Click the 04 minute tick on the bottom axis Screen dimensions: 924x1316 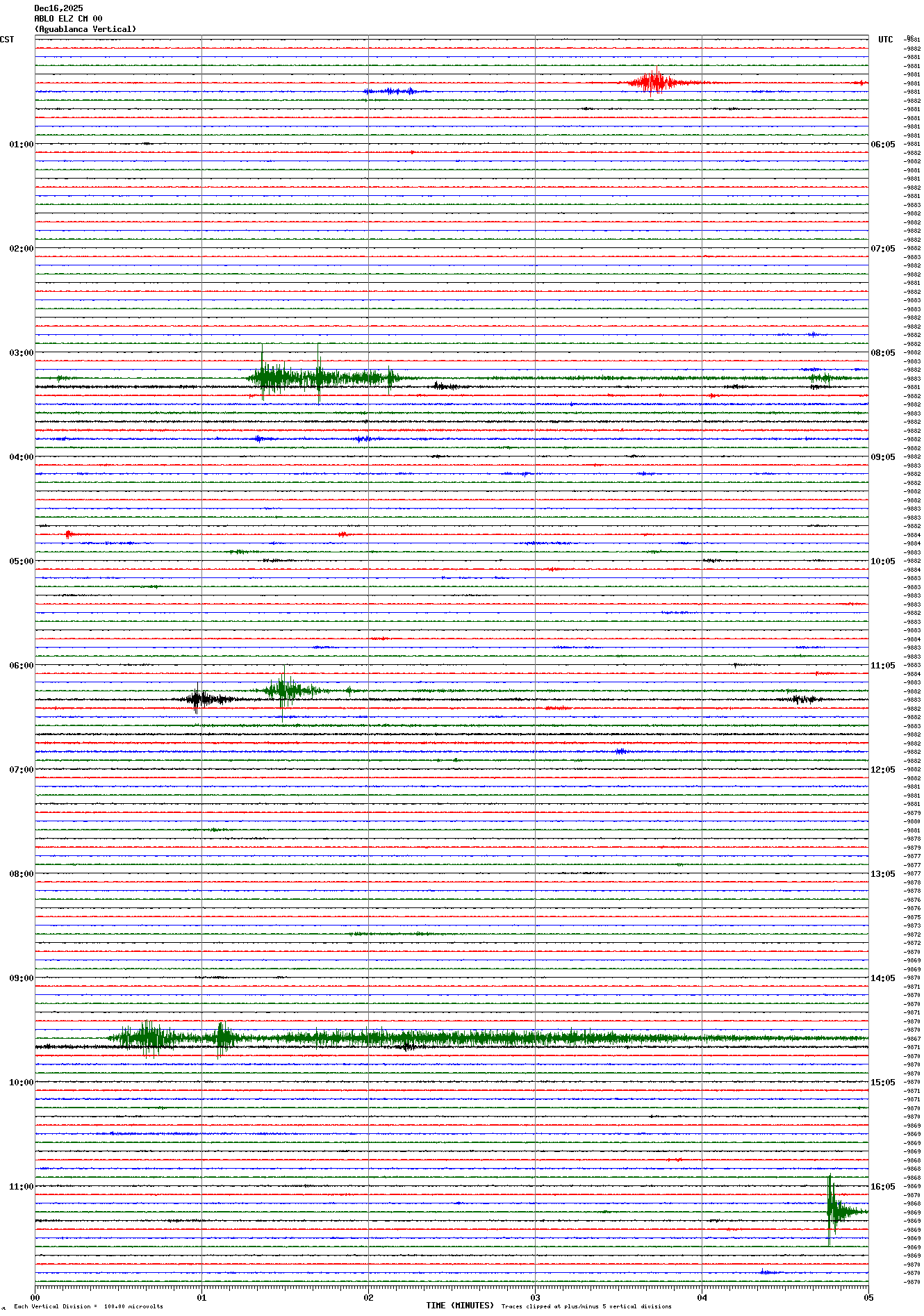coord(702,1297)
